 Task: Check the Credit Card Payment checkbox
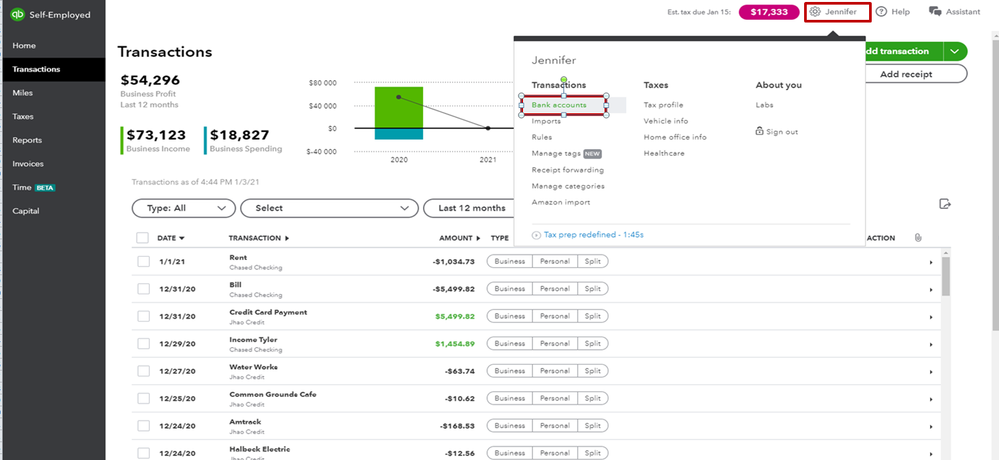click(x=143, y=317)
